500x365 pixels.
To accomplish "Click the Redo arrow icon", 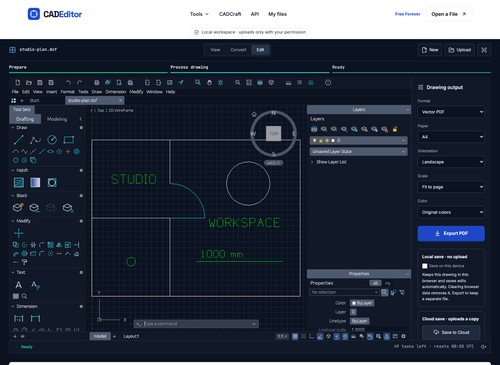I will pyautogui.click(x=79, y=82).
